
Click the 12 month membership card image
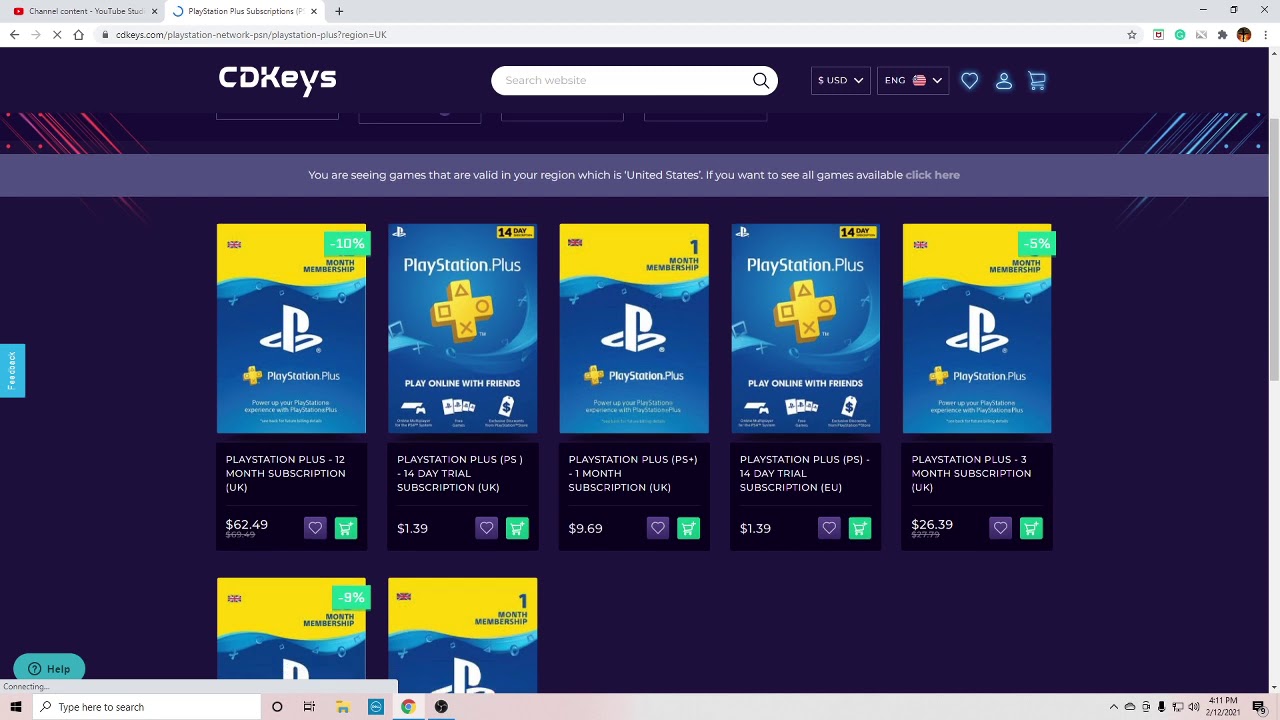(x=291, y=328)
